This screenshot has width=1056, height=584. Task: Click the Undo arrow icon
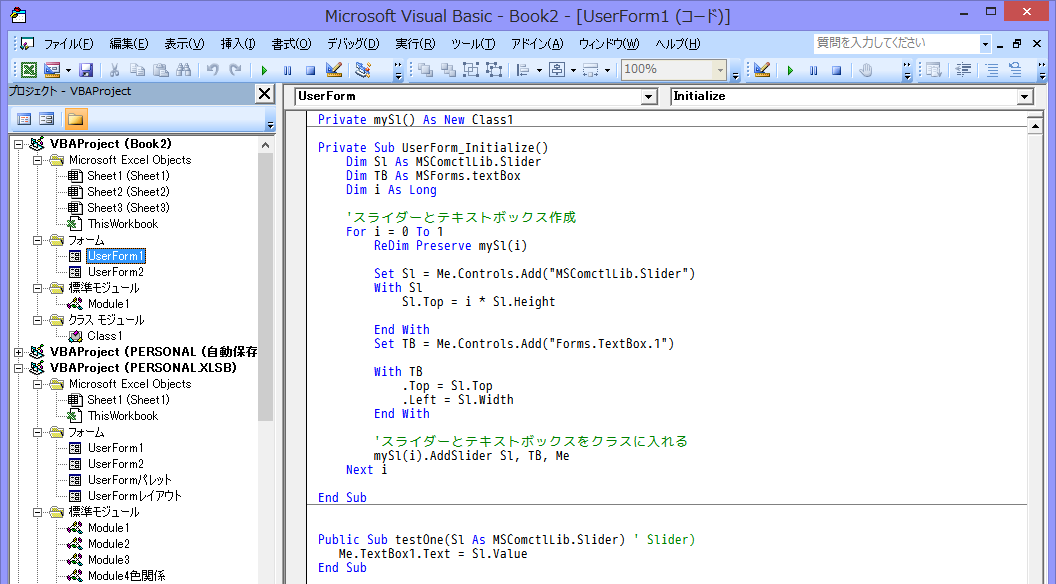(x=213, y=69)
